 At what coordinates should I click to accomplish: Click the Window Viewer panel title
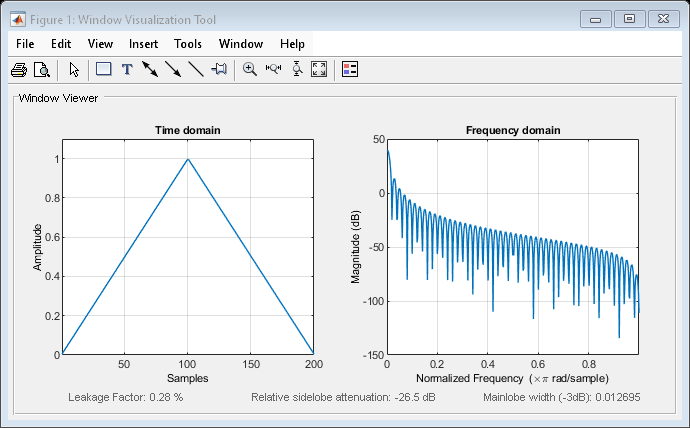pos(59,98)
